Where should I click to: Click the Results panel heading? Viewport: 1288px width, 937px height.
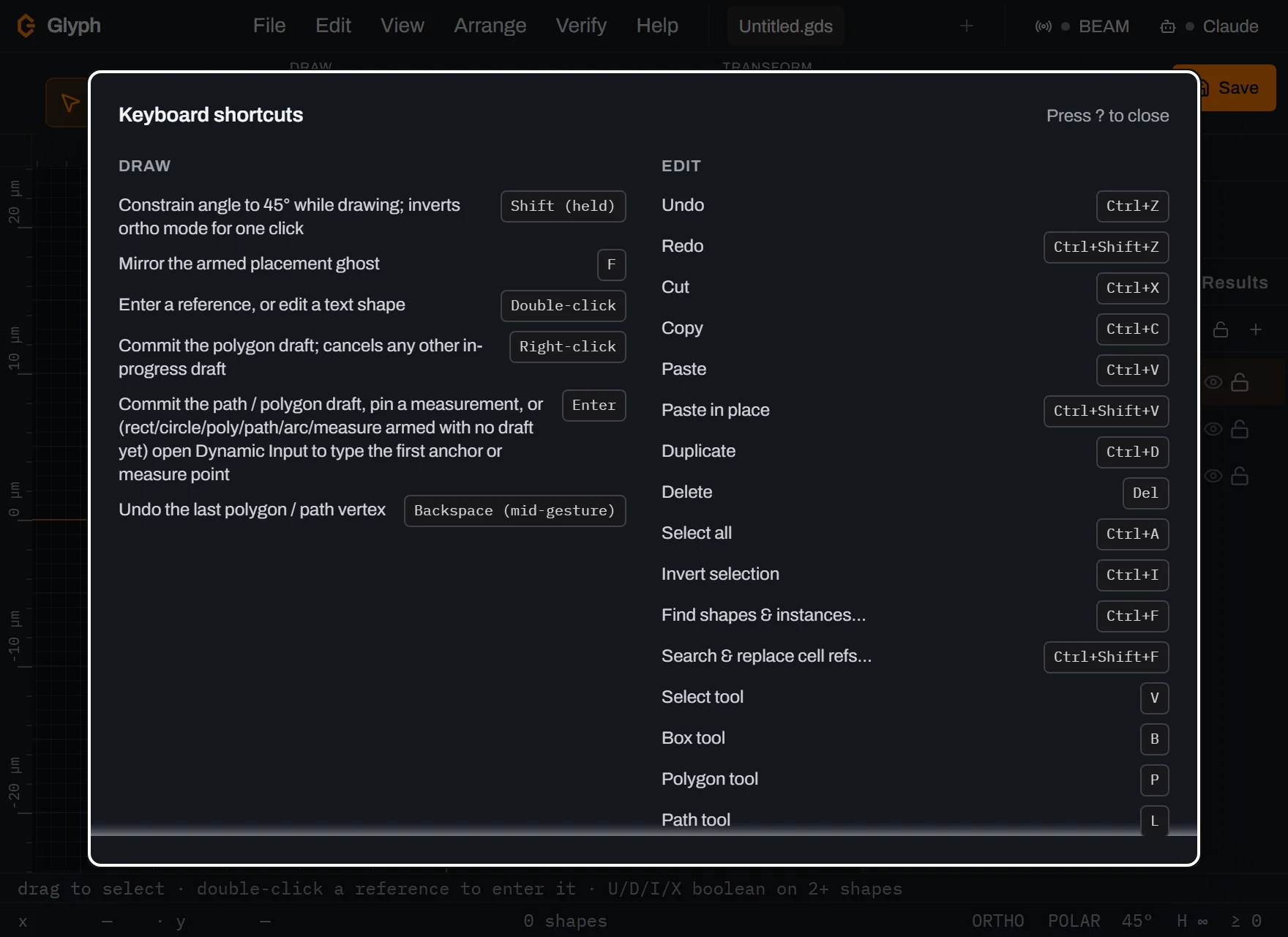point(1235,283)
